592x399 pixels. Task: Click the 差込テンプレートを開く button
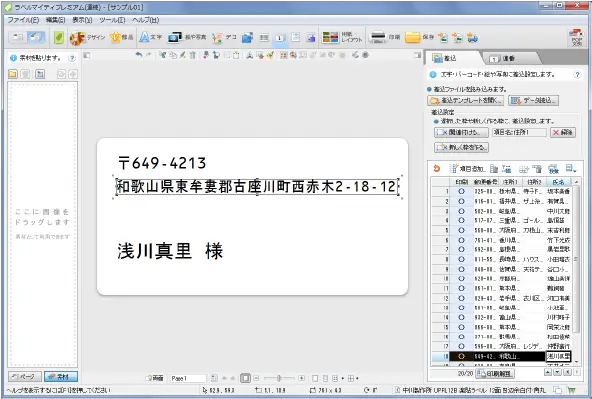point(466,100)
